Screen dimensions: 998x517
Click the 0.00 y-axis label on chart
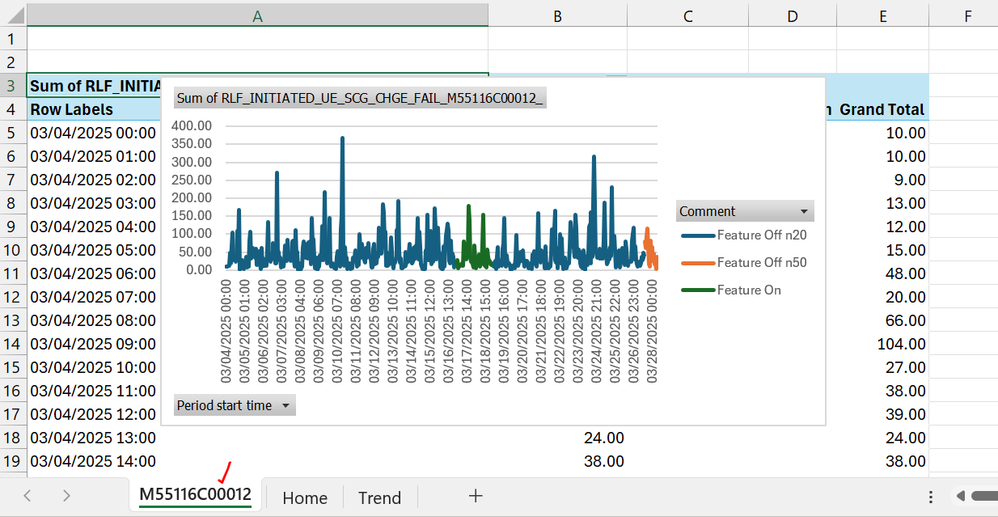197,269
